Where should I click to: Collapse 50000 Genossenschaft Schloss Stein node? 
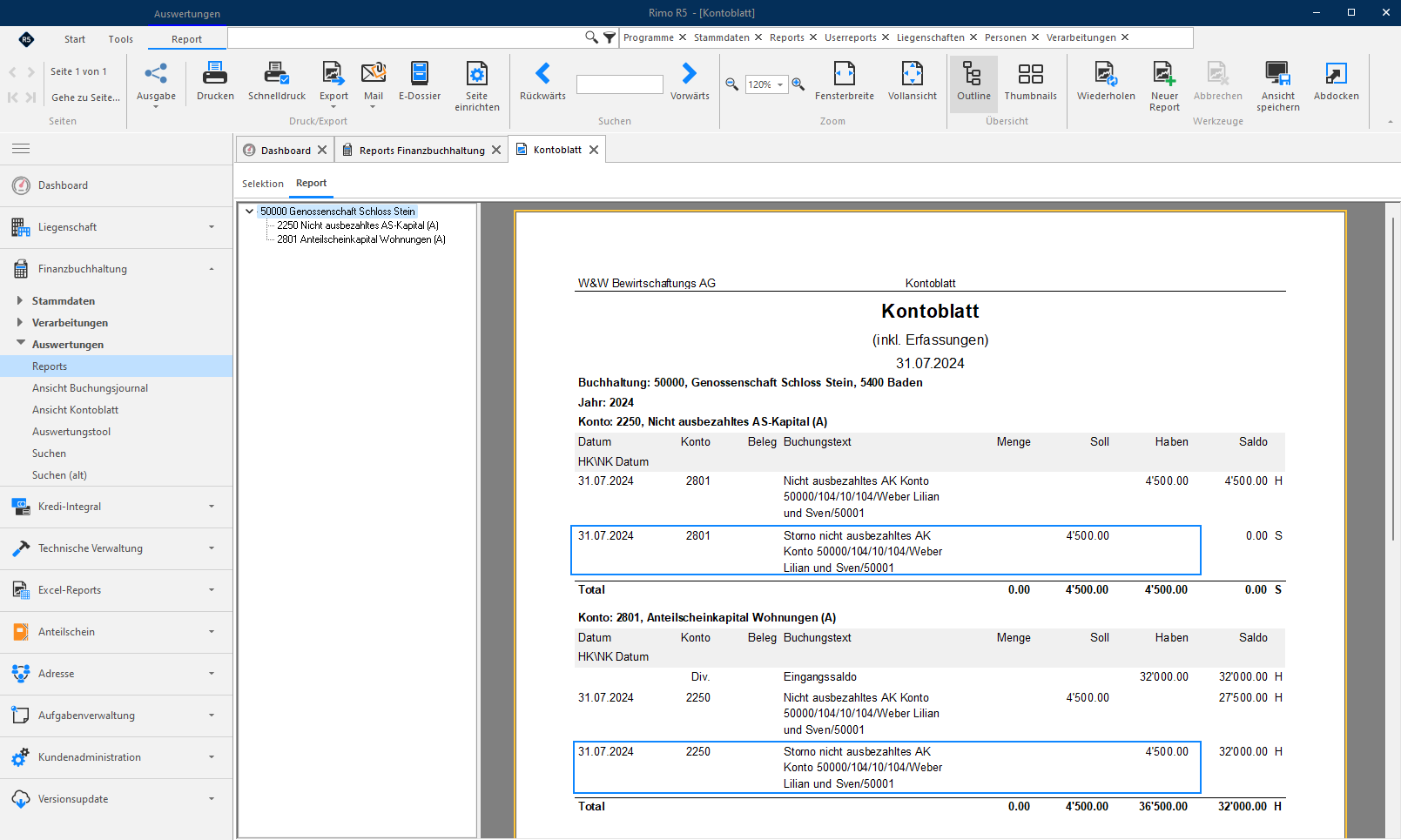249,211
